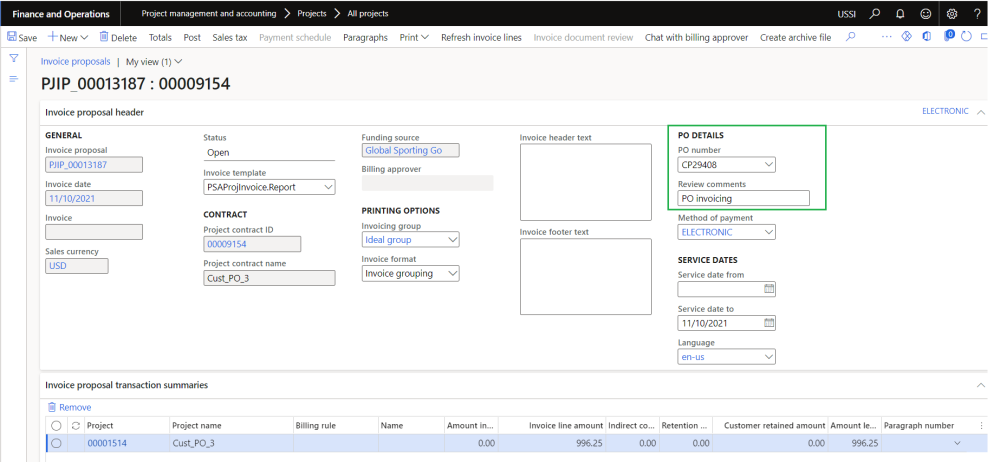Screen dimensions: 1000x462
Task: Open the Print menu
Action: (413, 37)
